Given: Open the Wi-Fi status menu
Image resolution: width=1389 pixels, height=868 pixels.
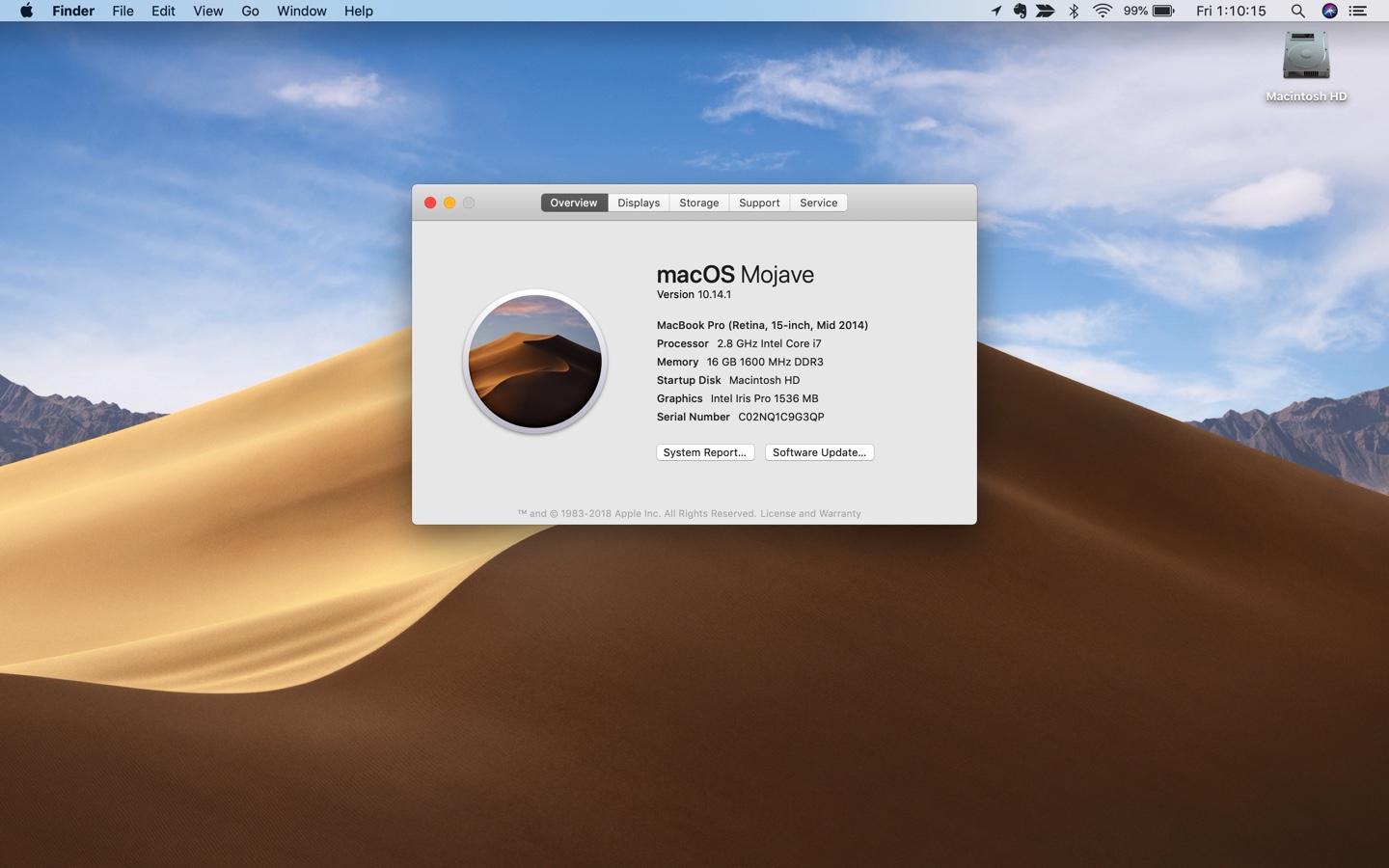Looking at the screenshot, I should pos(1103,11).
